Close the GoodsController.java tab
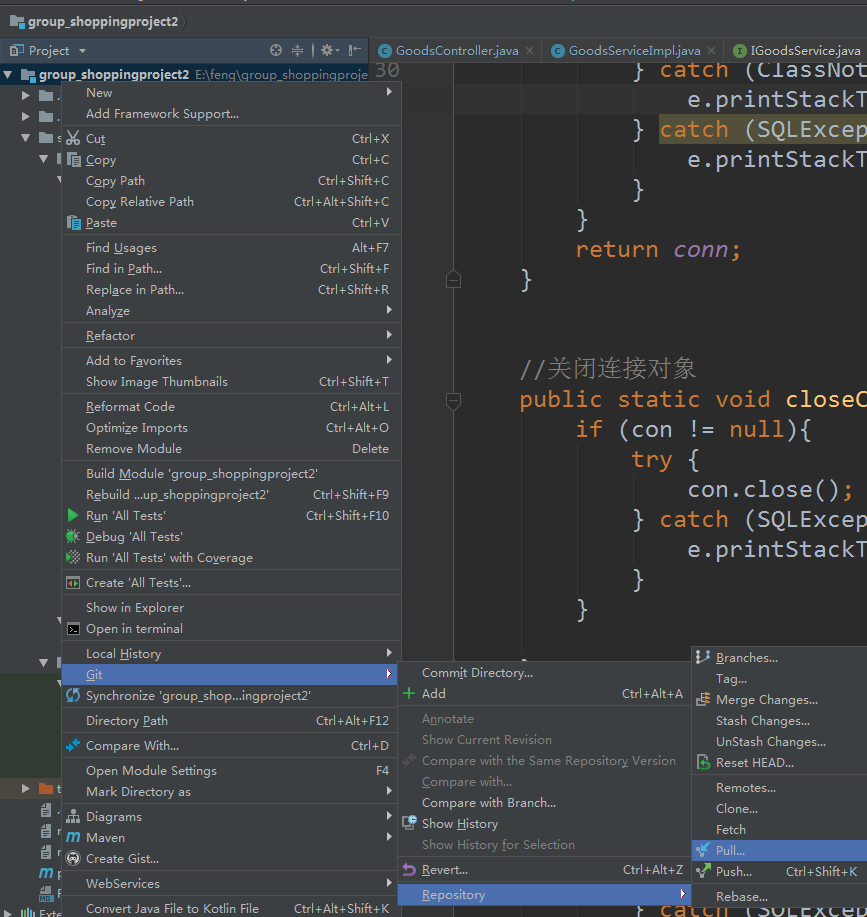This screenshot has width=867, height=917. click(x=530, y=50)
